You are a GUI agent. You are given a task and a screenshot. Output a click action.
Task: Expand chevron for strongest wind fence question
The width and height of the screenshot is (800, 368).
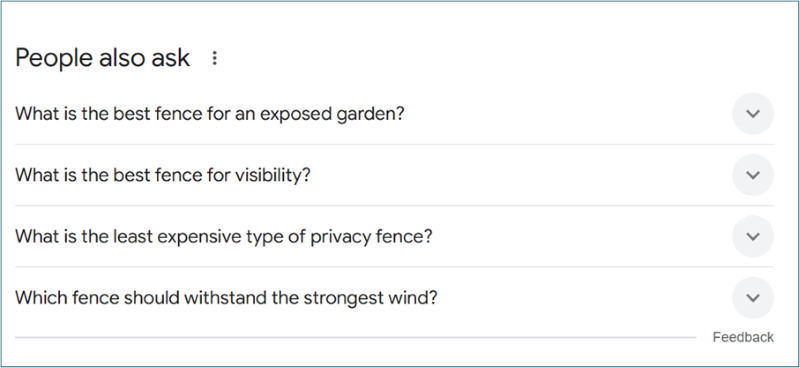(x=753, y=298)
